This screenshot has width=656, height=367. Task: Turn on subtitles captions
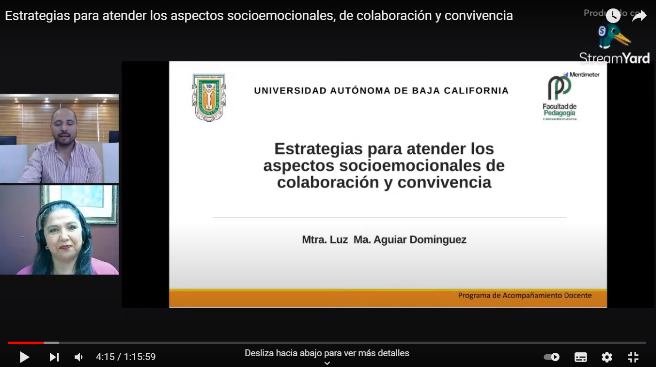[581, 357]
